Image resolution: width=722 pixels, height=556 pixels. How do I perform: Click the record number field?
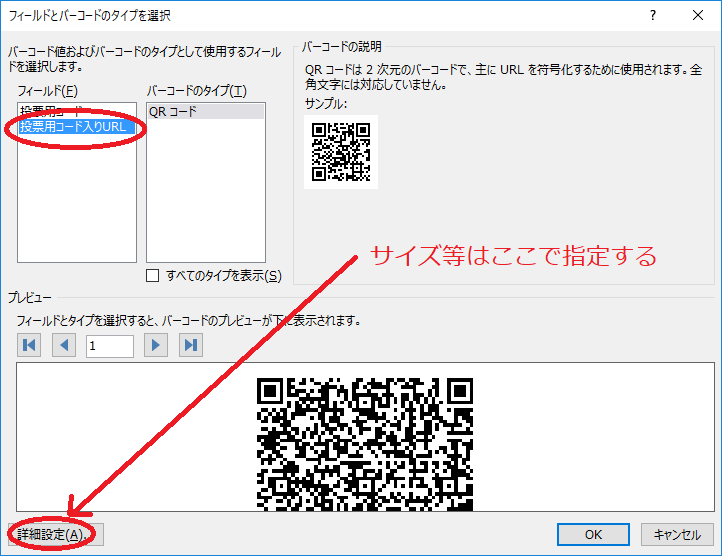(x=110, y=346)
